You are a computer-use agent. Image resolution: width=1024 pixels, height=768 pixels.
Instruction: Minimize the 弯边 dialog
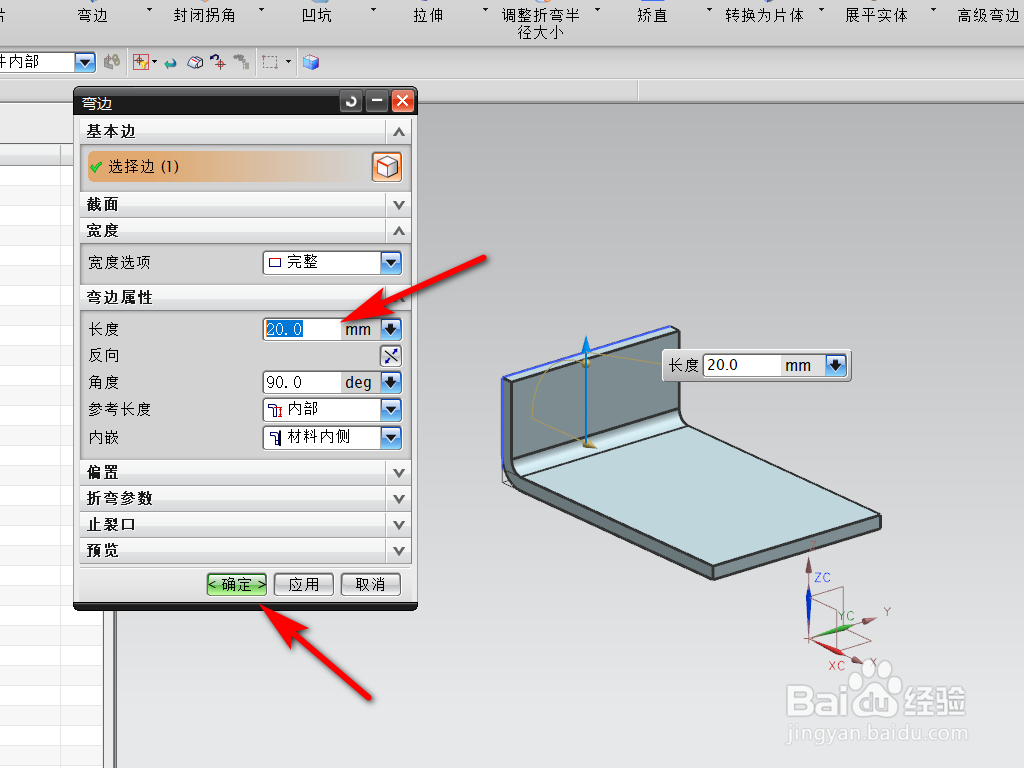(377, 102)
